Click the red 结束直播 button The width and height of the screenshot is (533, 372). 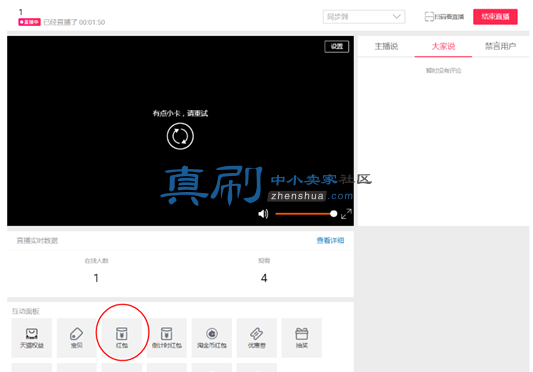495,17
